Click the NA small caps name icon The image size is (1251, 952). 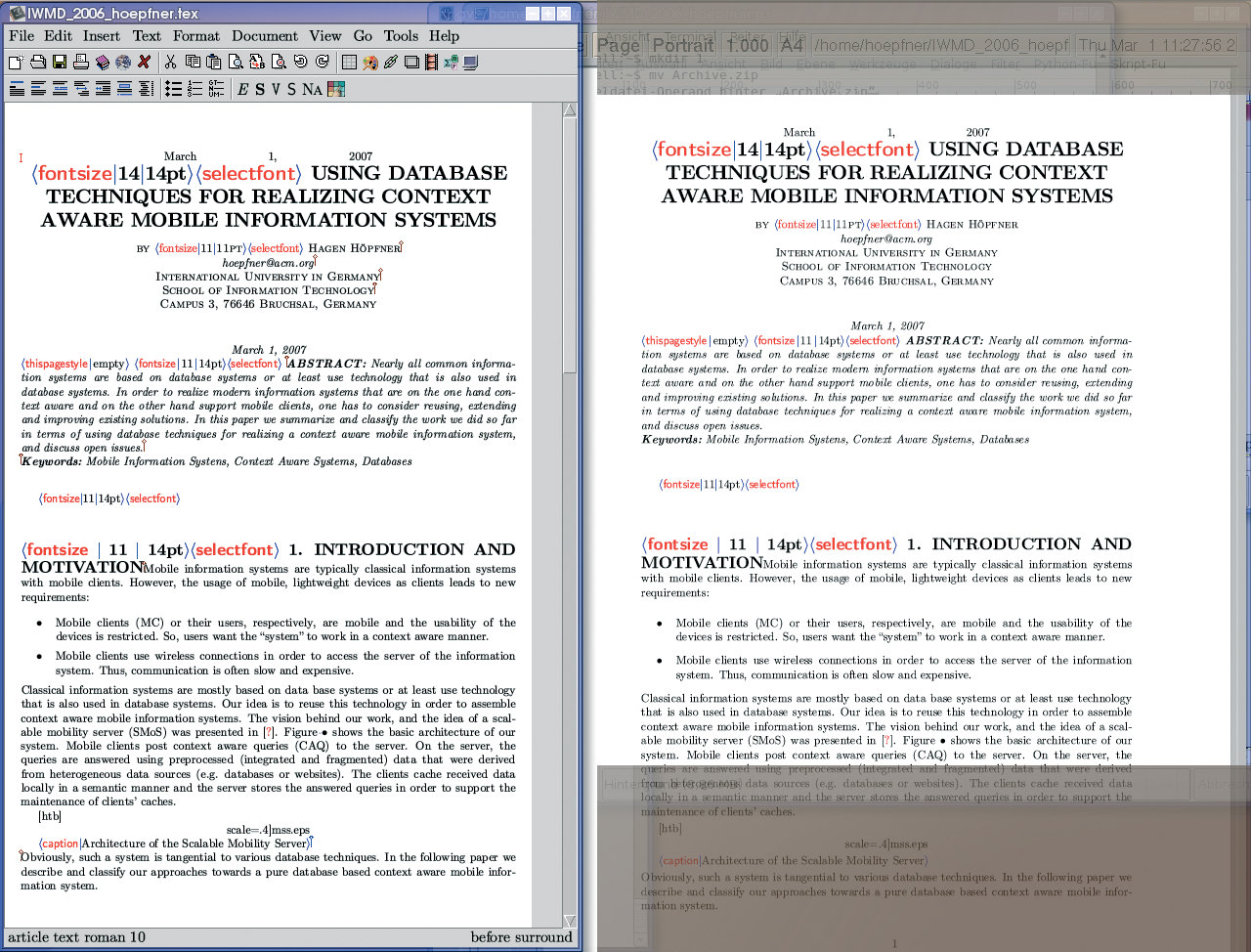pos(312,89)
